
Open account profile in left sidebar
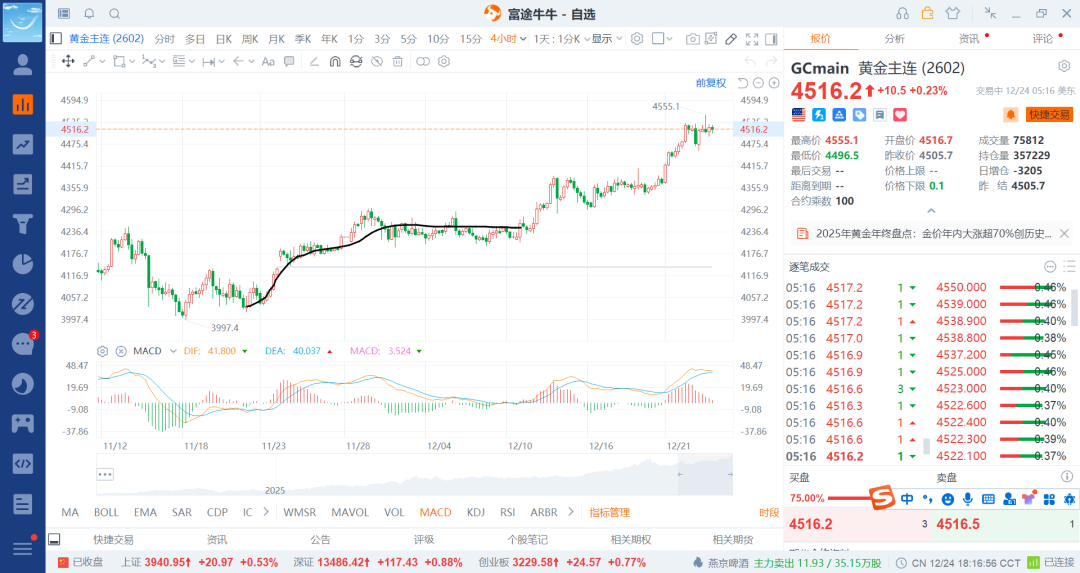click(23, 65)
